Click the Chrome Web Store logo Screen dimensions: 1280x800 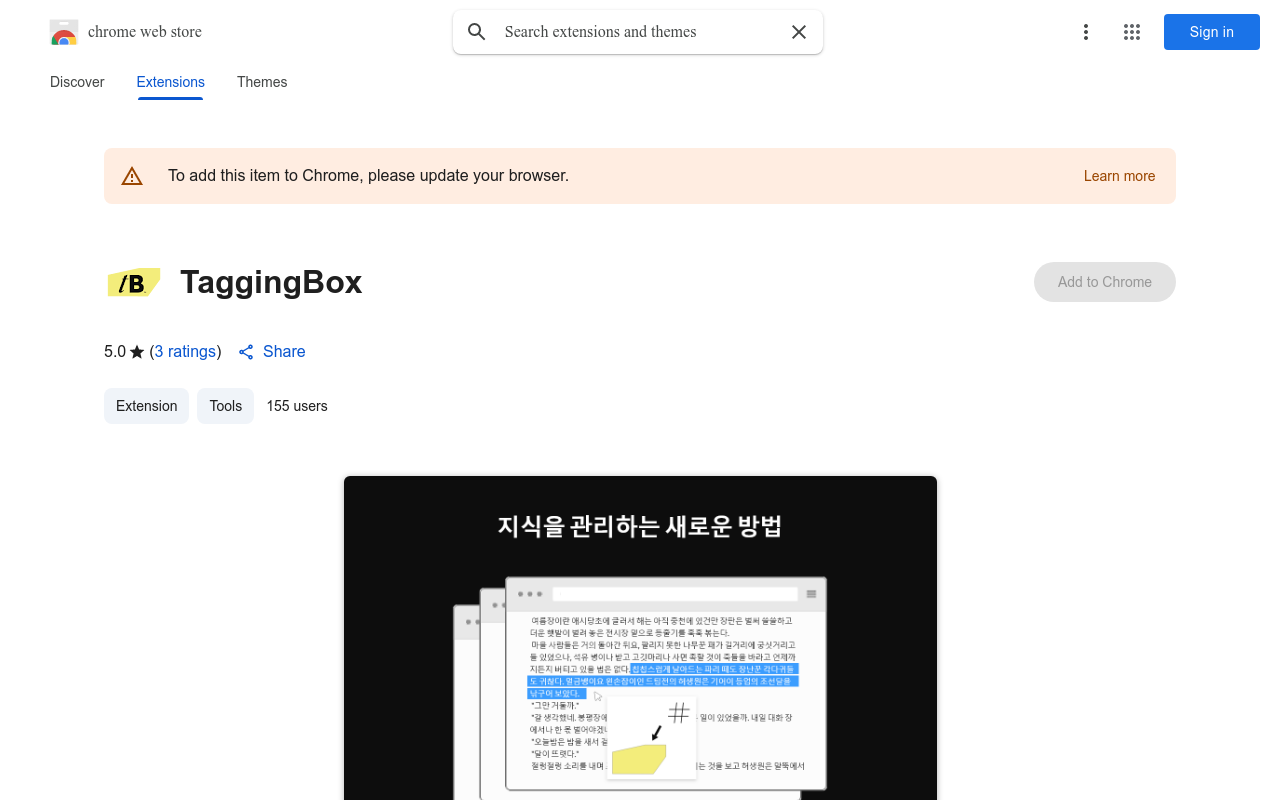coord(64,32)
